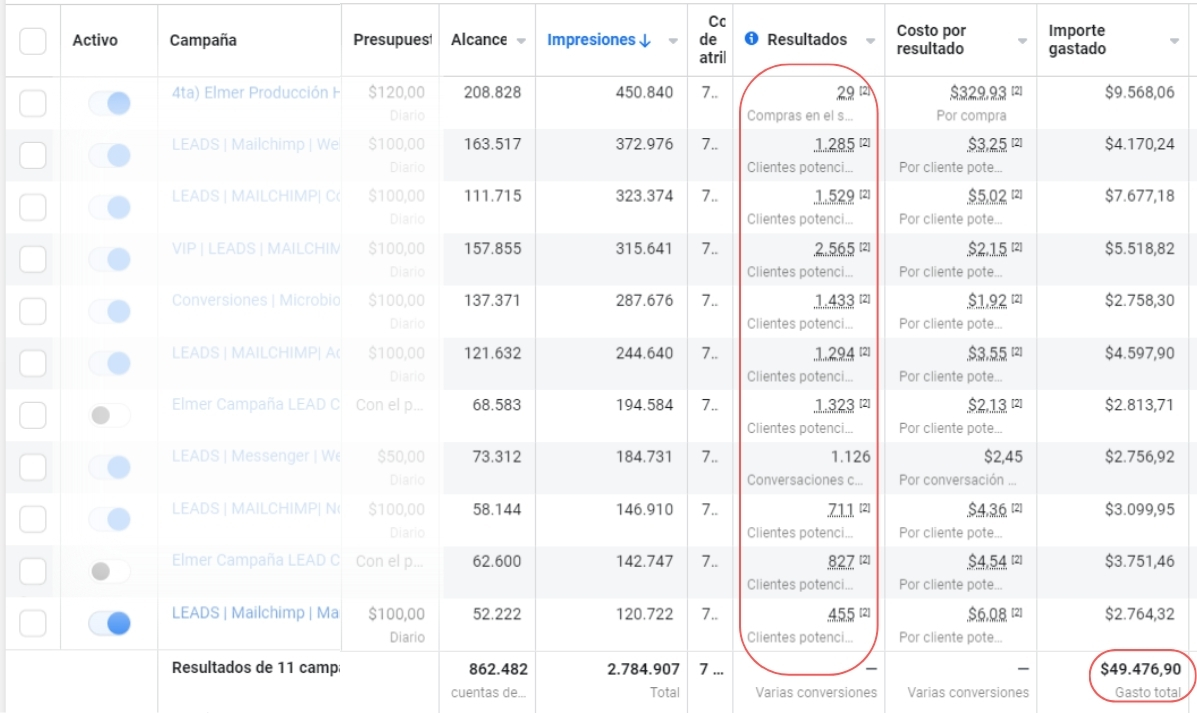Turn off toggle for VIP LEADS MAILCHIMP campaign
This screenshot has width=1197, height=713.
click(109, 259)
